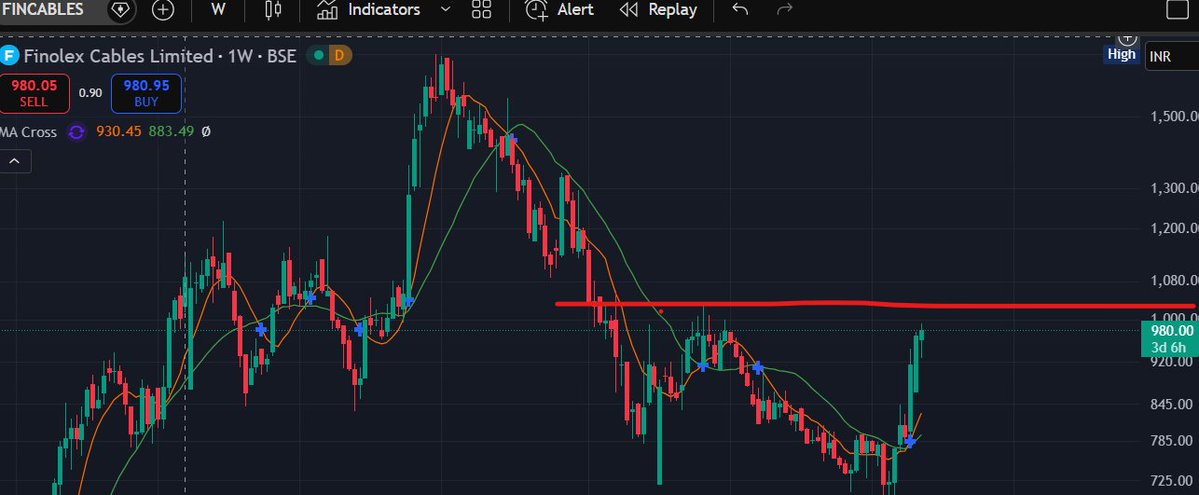The height and width of the screenshot is (495, 1199).
Task: Select the MA Cross indicator legend
Action: click(x=29, y=132)
